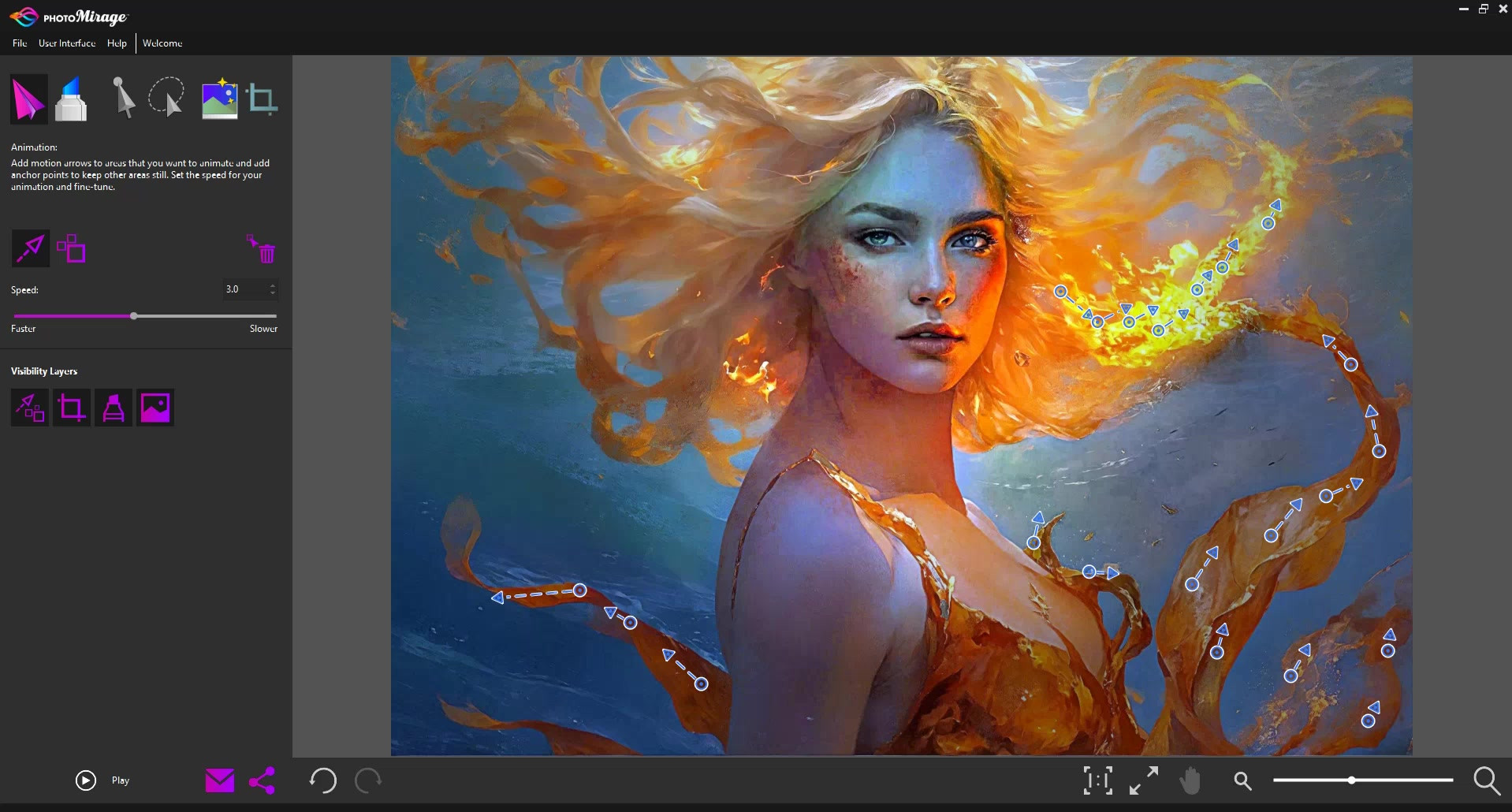Image resolution: width=1512 pixels, height=812 pixels.
Task: Switch to the Welcome tab
Action: click(162, 43)
